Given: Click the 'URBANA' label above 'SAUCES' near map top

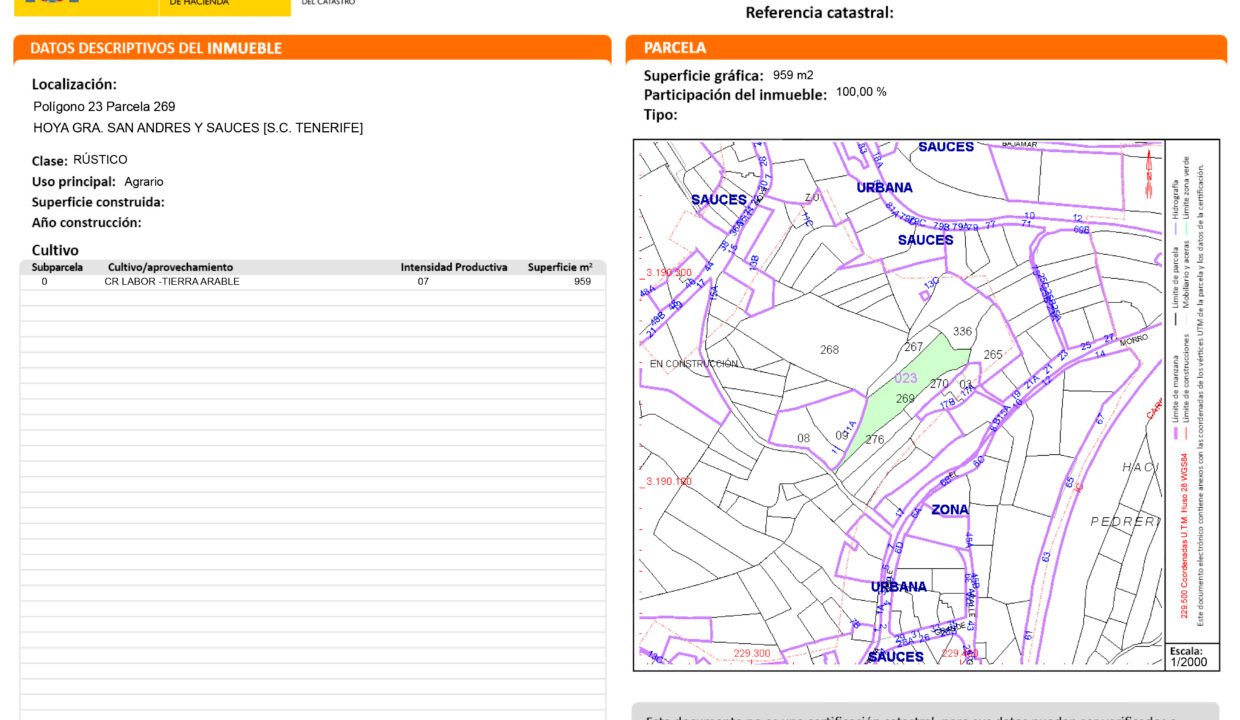Looking at the screenshot, I should (x=884, y=188).
